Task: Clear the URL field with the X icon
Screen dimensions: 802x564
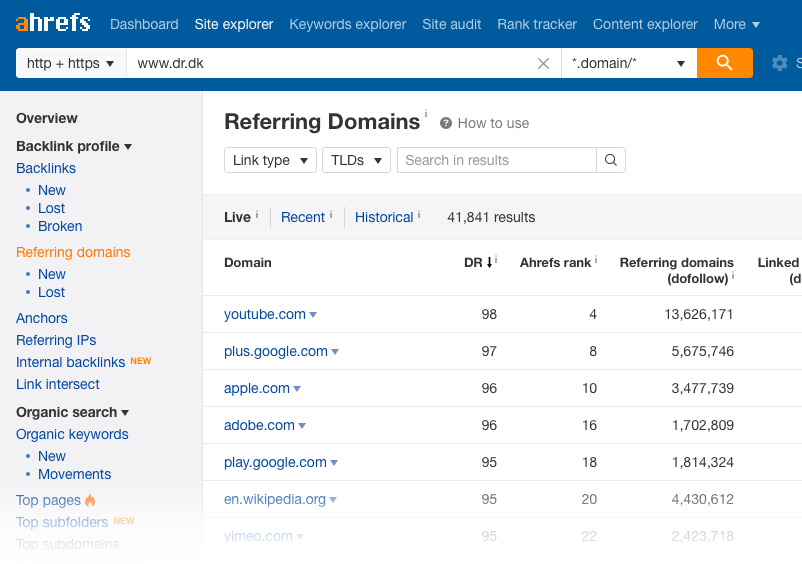Action: pos(543,63)
